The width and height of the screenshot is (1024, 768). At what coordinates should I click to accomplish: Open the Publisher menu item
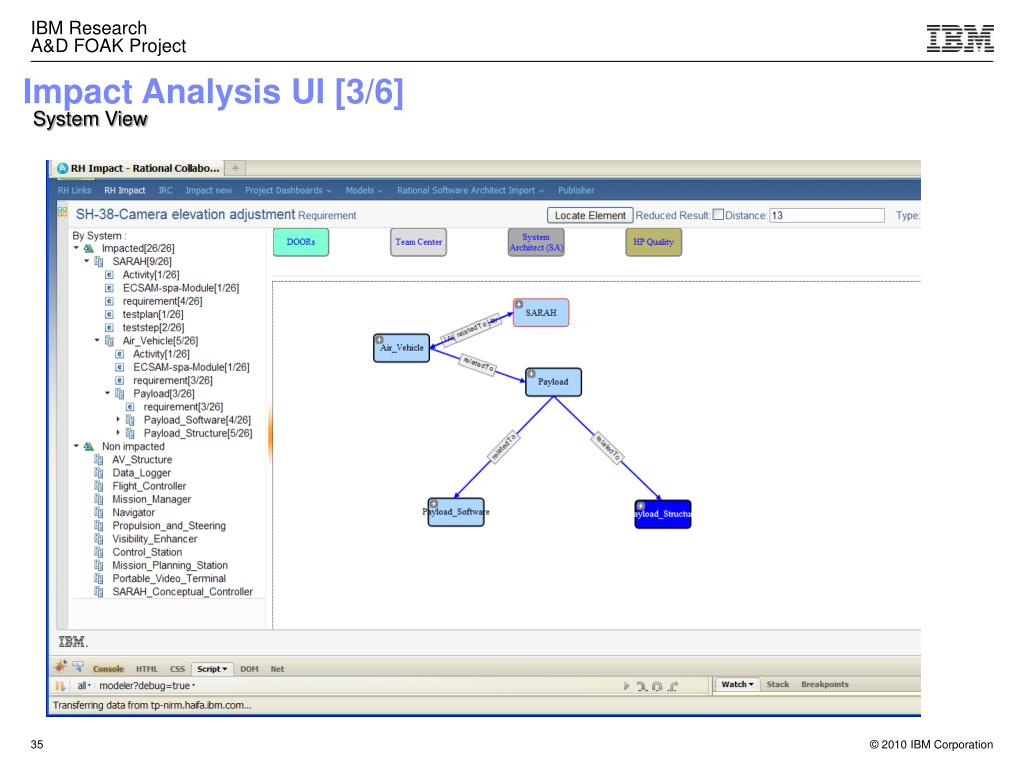tap(576, 191)
